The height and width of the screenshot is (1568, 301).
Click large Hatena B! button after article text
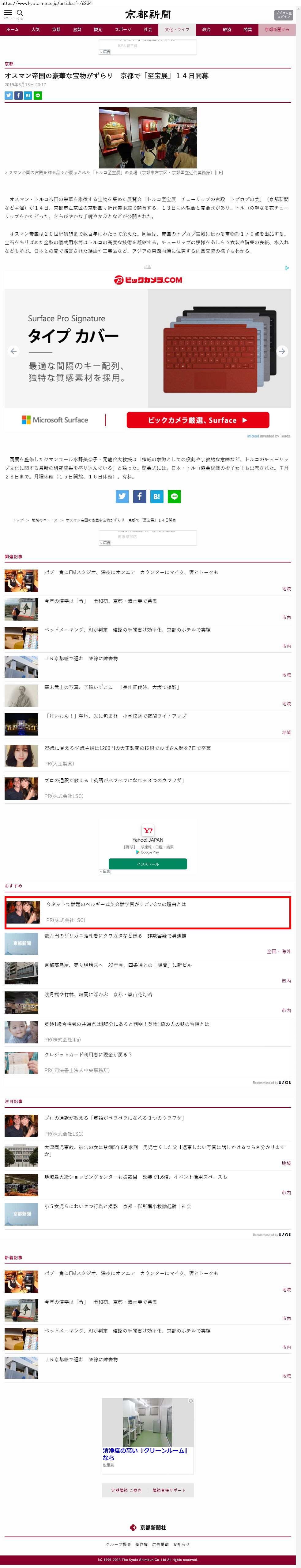(x=156, y=496)
